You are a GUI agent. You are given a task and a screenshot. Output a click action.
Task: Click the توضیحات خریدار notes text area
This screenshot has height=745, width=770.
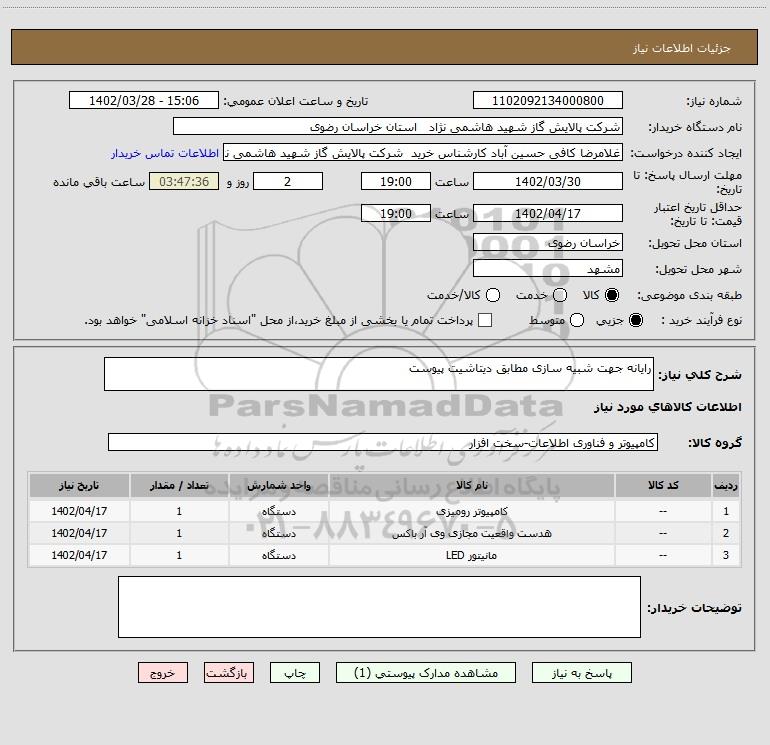click(379, 607)
